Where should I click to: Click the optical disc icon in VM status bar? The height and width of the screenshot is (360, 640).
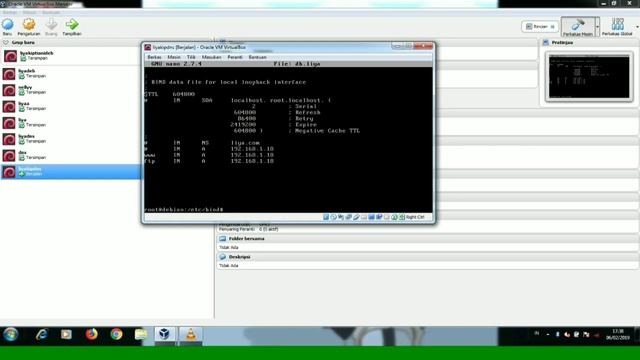pos(333,217)
